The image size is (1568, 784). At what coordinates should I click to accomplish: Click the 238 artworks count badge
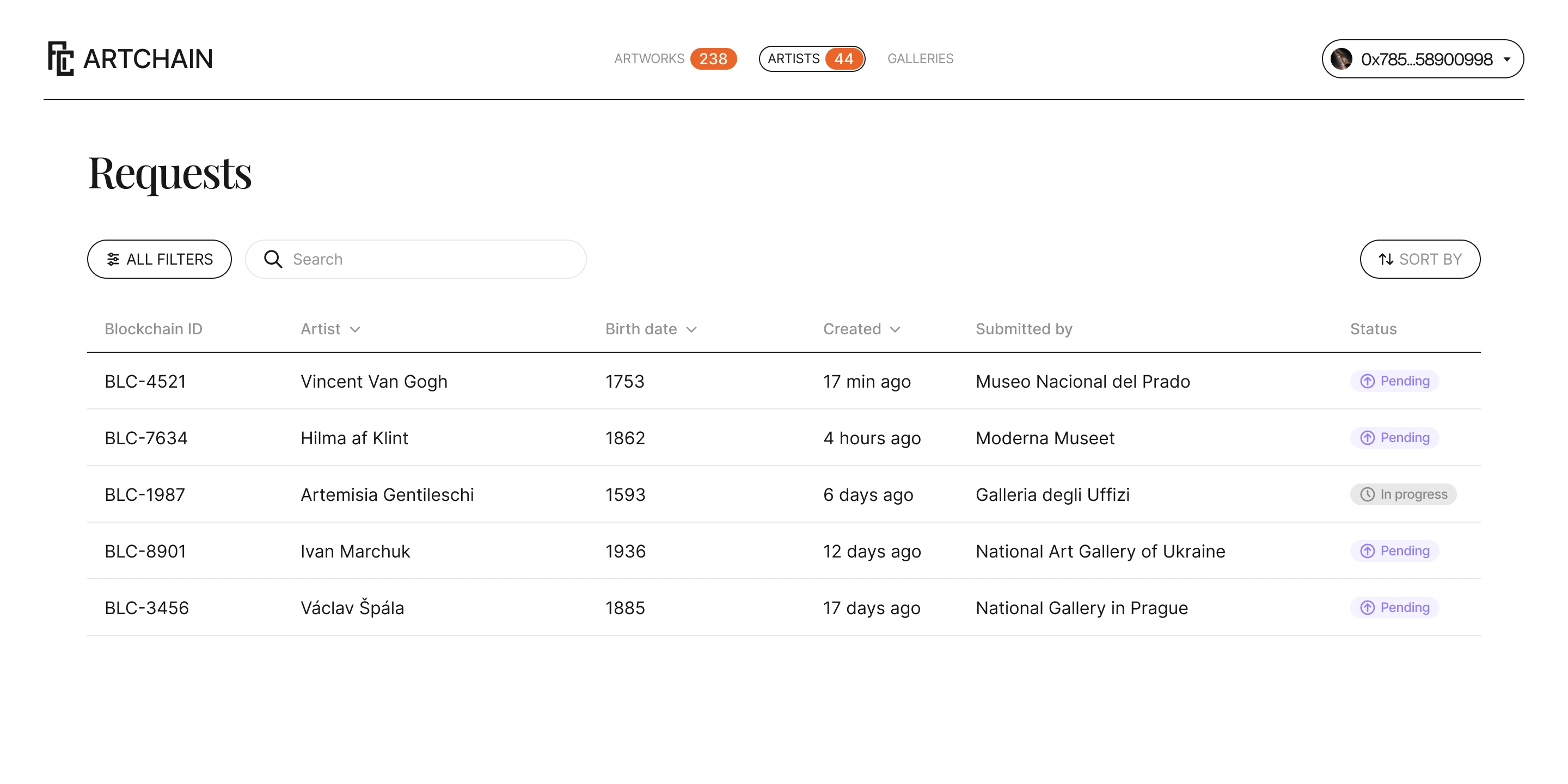pyautogui.click(x=713, y=58)
